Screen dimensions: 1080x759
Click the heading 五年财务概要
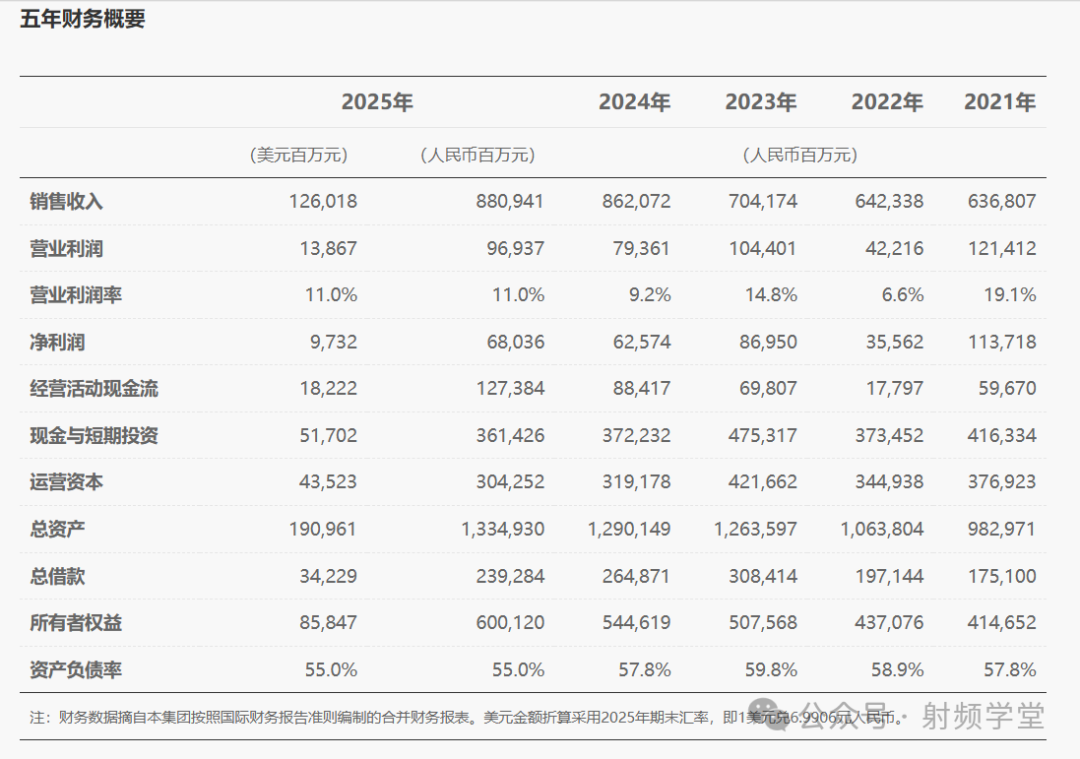point(83,19)
